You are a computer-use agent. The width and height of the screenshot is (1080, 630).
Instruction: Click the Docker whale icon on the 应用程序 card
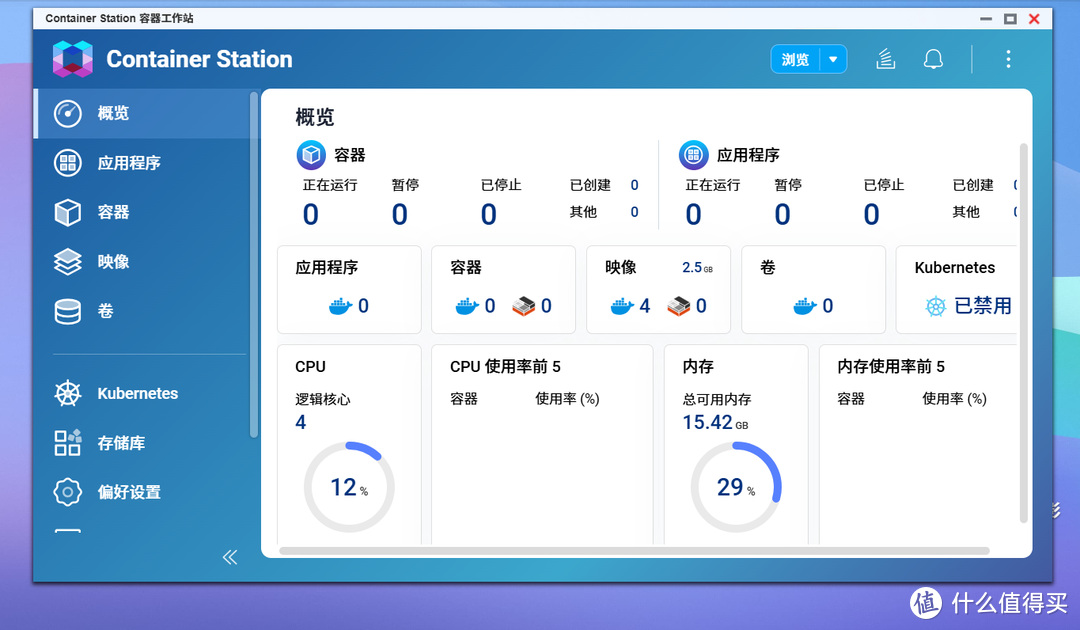pos(342,306)
